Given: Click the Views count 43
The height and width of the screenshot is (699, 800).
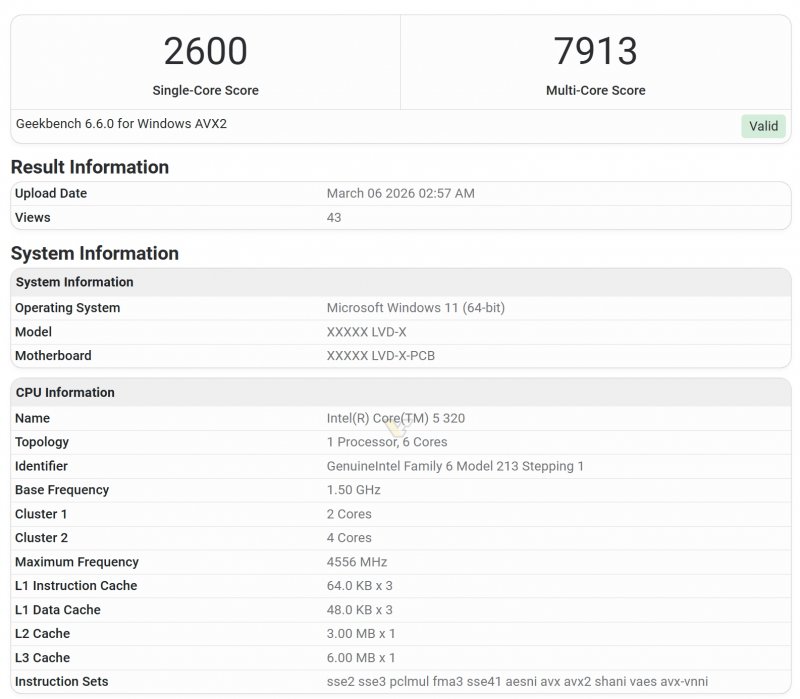Looking at the screenshot, I should 333,217.
